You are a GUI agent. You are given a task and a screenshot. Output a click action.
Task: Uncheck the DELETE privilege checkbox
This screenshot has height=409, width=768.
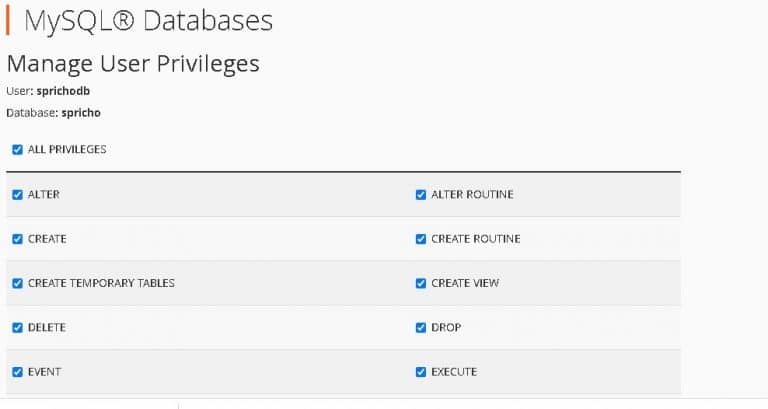pos(18,327)
